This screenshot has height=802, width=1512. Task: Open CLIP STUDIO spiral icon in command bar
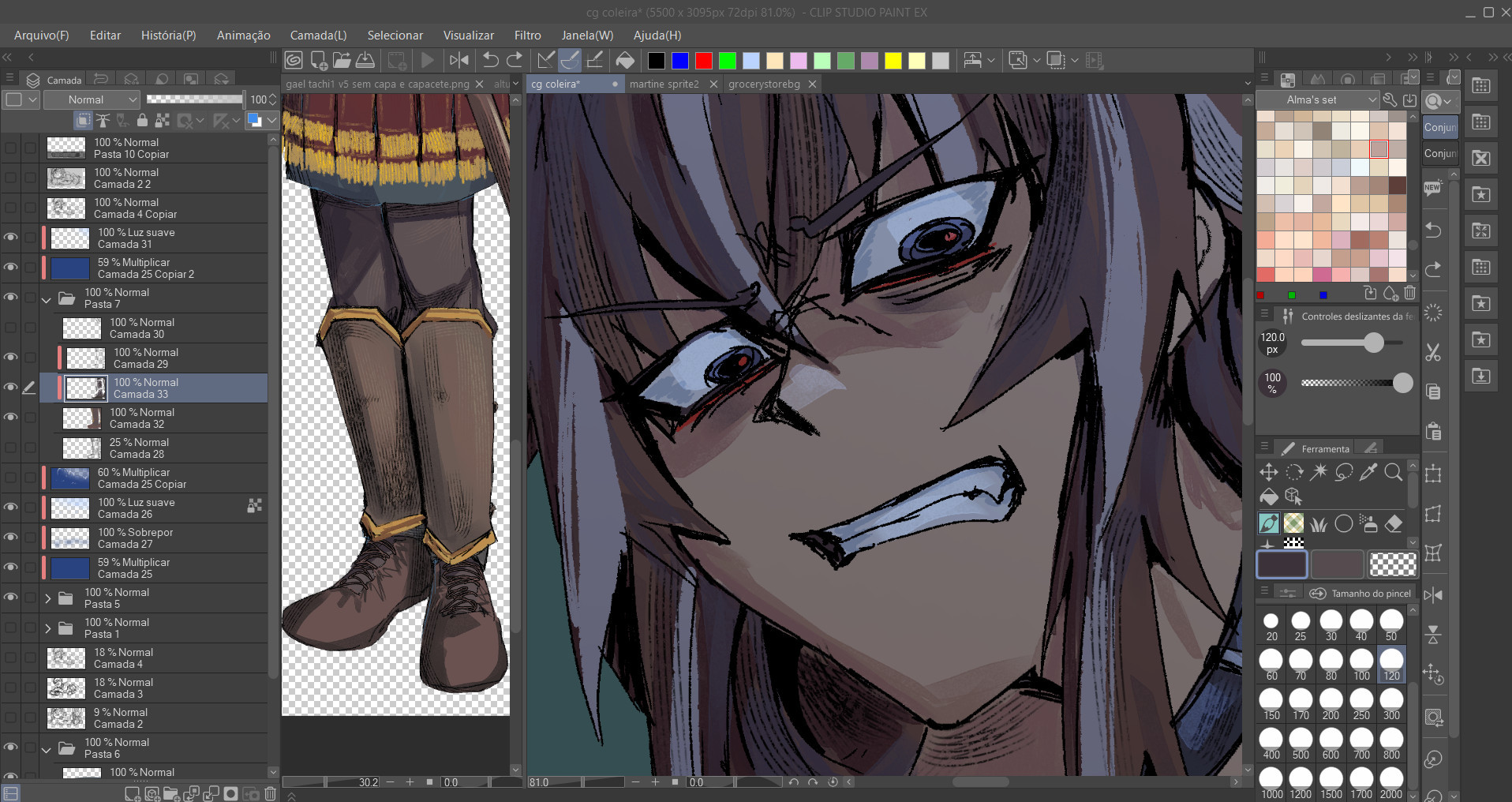294,60
